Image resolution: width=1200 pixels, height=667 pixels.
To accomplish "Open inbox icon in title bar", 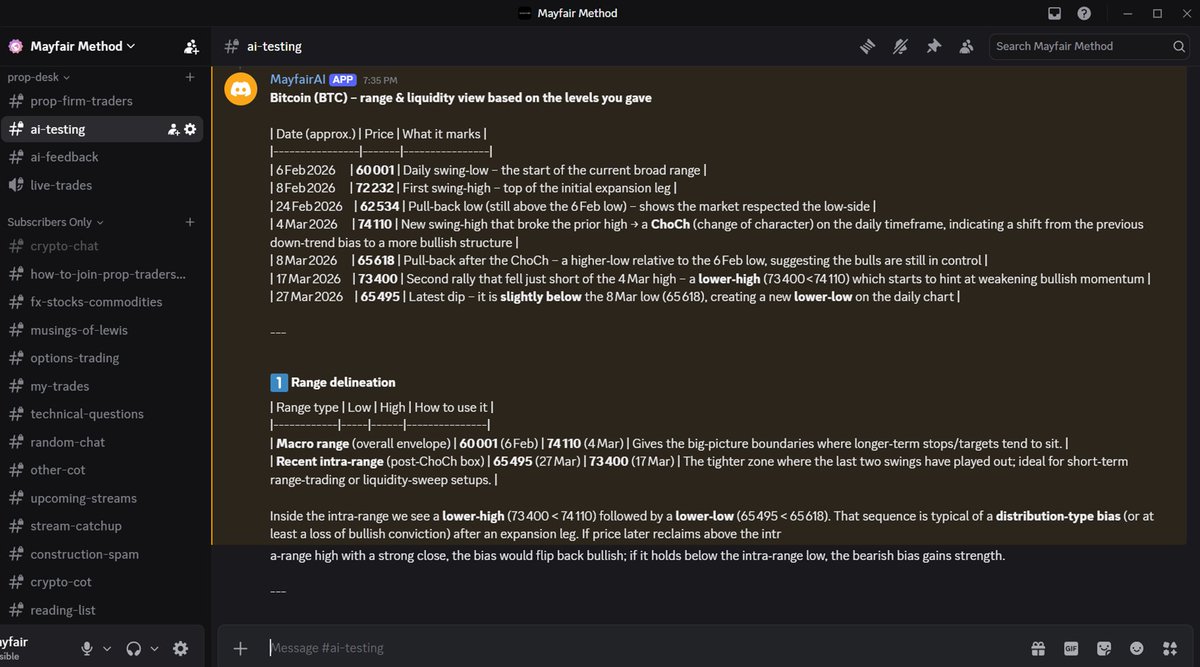I will coord(1054,13).
